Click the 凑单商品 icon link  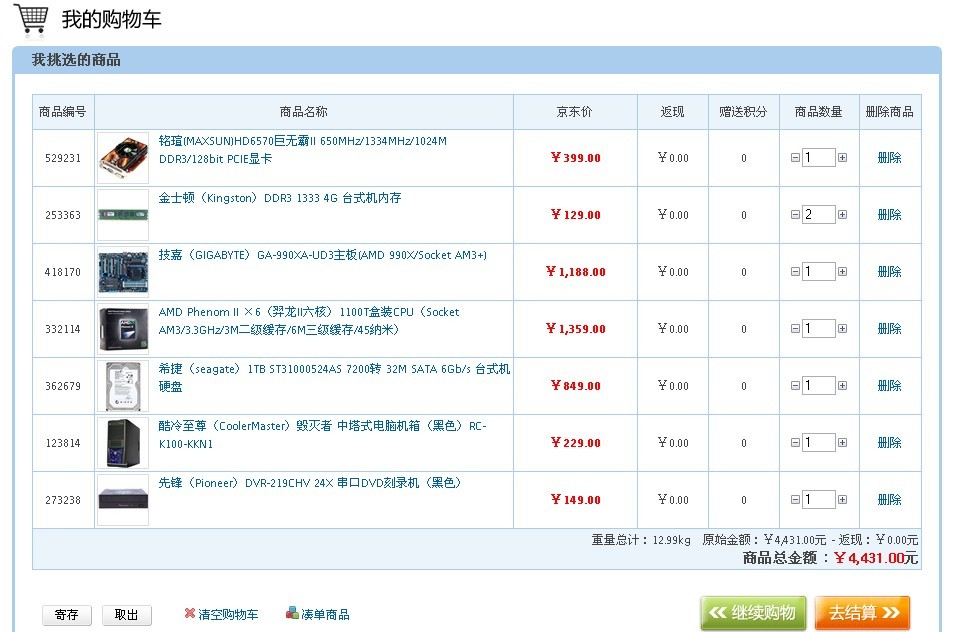coord(292,613)
